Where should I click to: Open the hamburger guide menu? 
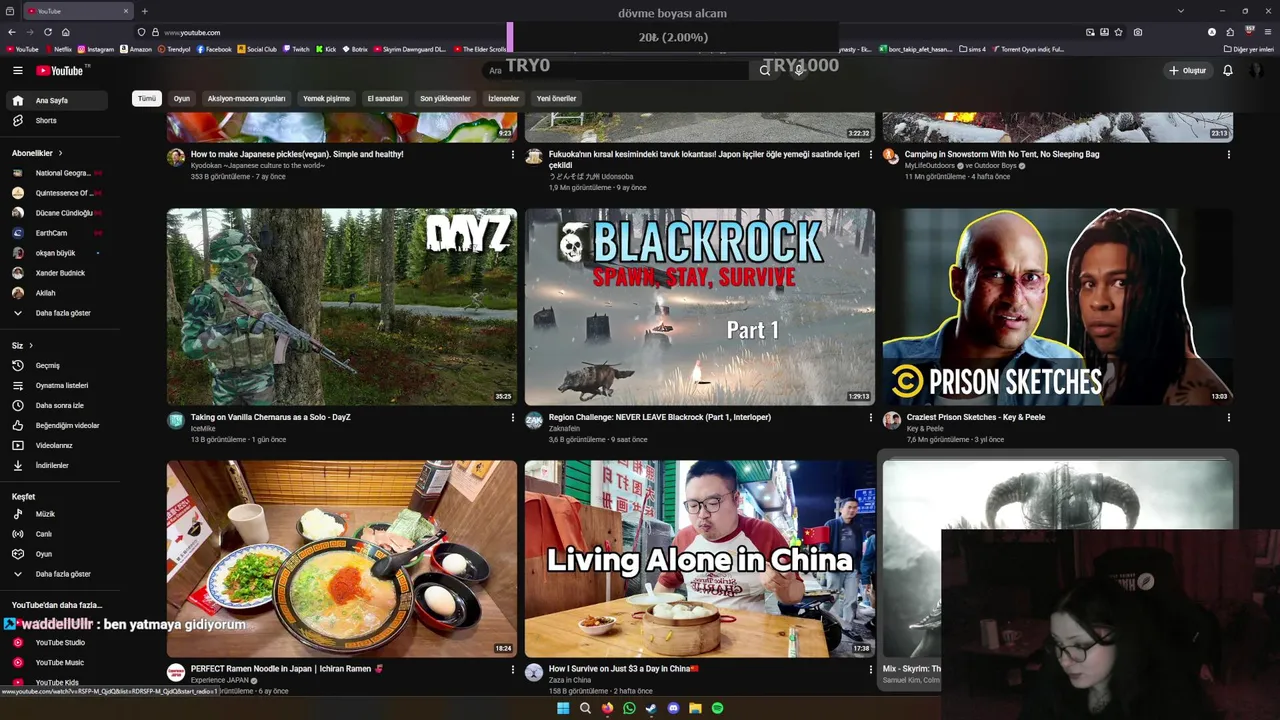pos(17,70)
